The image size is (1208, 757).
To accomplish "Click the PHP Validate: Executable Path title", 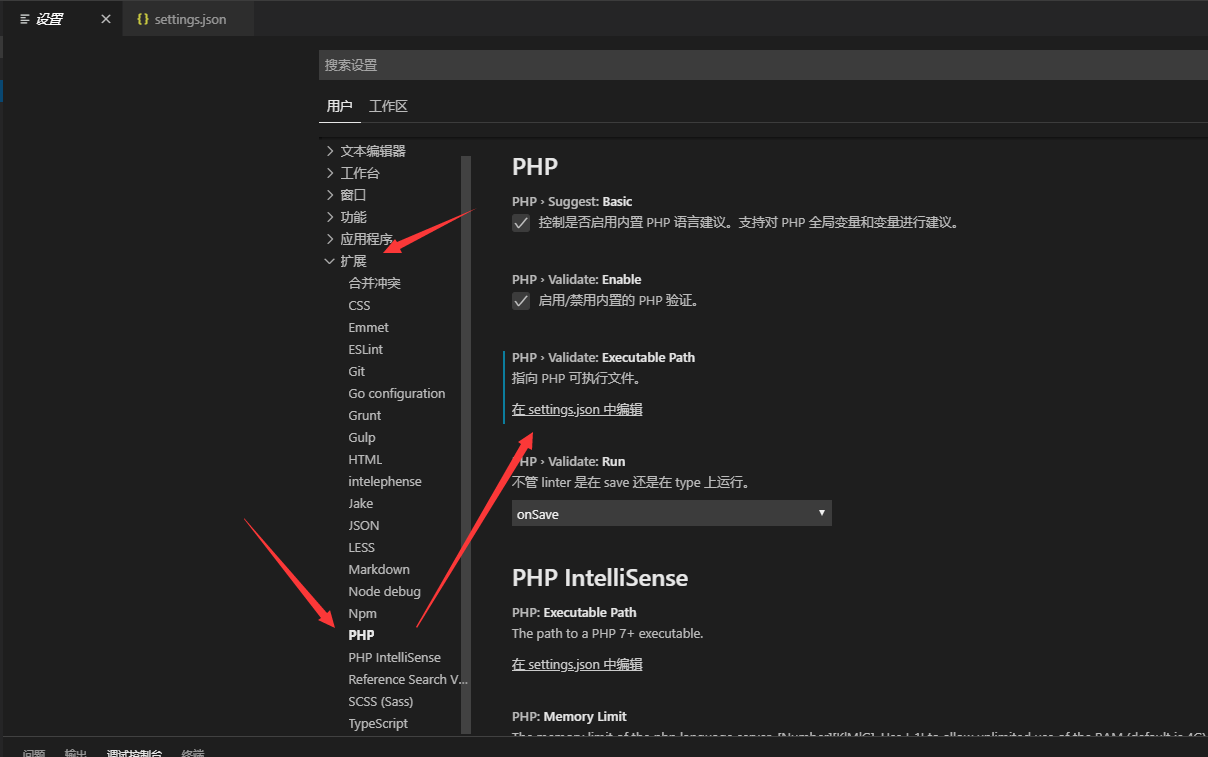I will tap(603, 357).
